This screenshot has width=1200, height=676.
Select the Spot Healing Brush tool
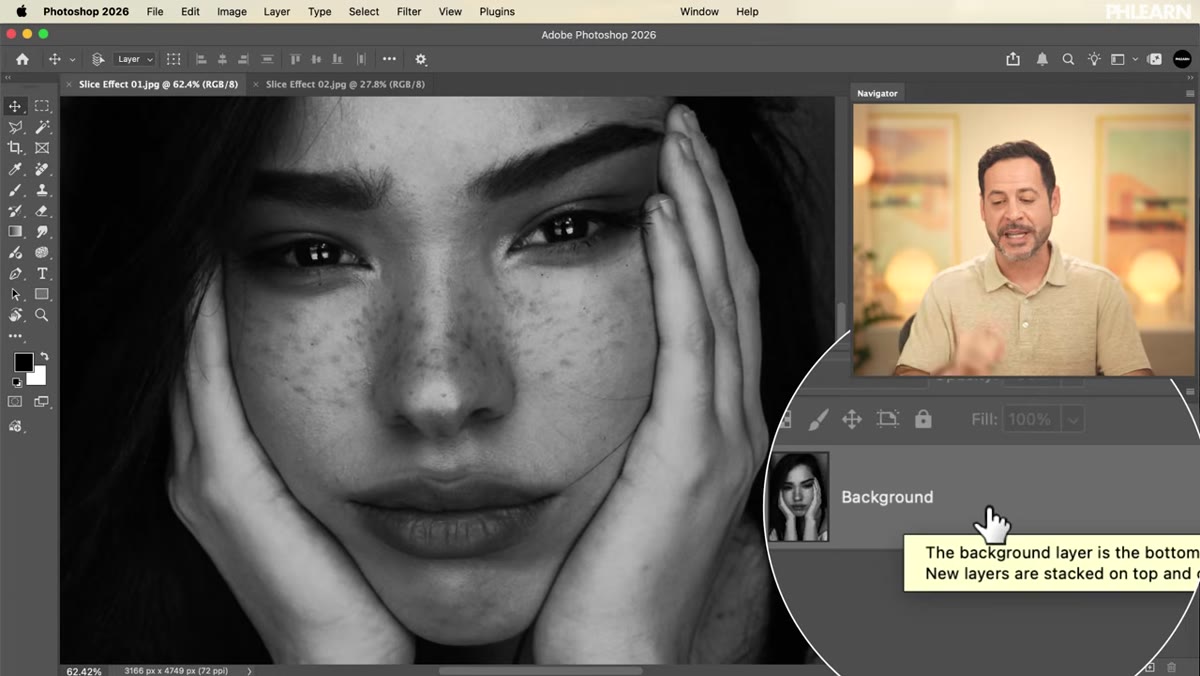click(x=42, y=169)
